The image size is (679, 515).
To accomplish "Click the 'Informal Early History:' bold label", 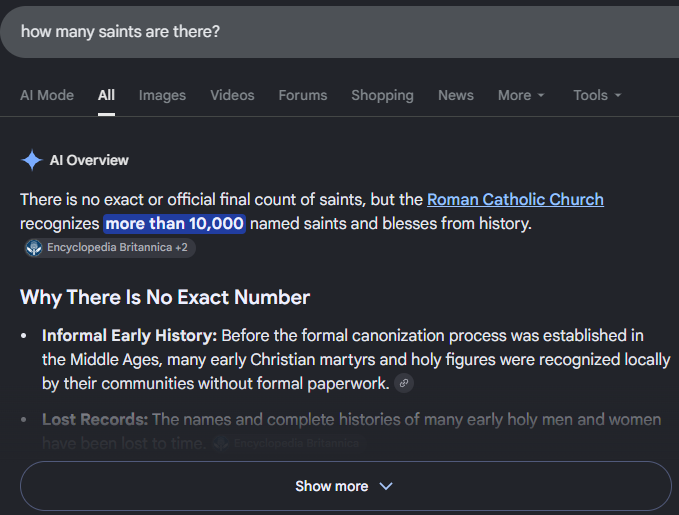I will [x=129, y=336].
